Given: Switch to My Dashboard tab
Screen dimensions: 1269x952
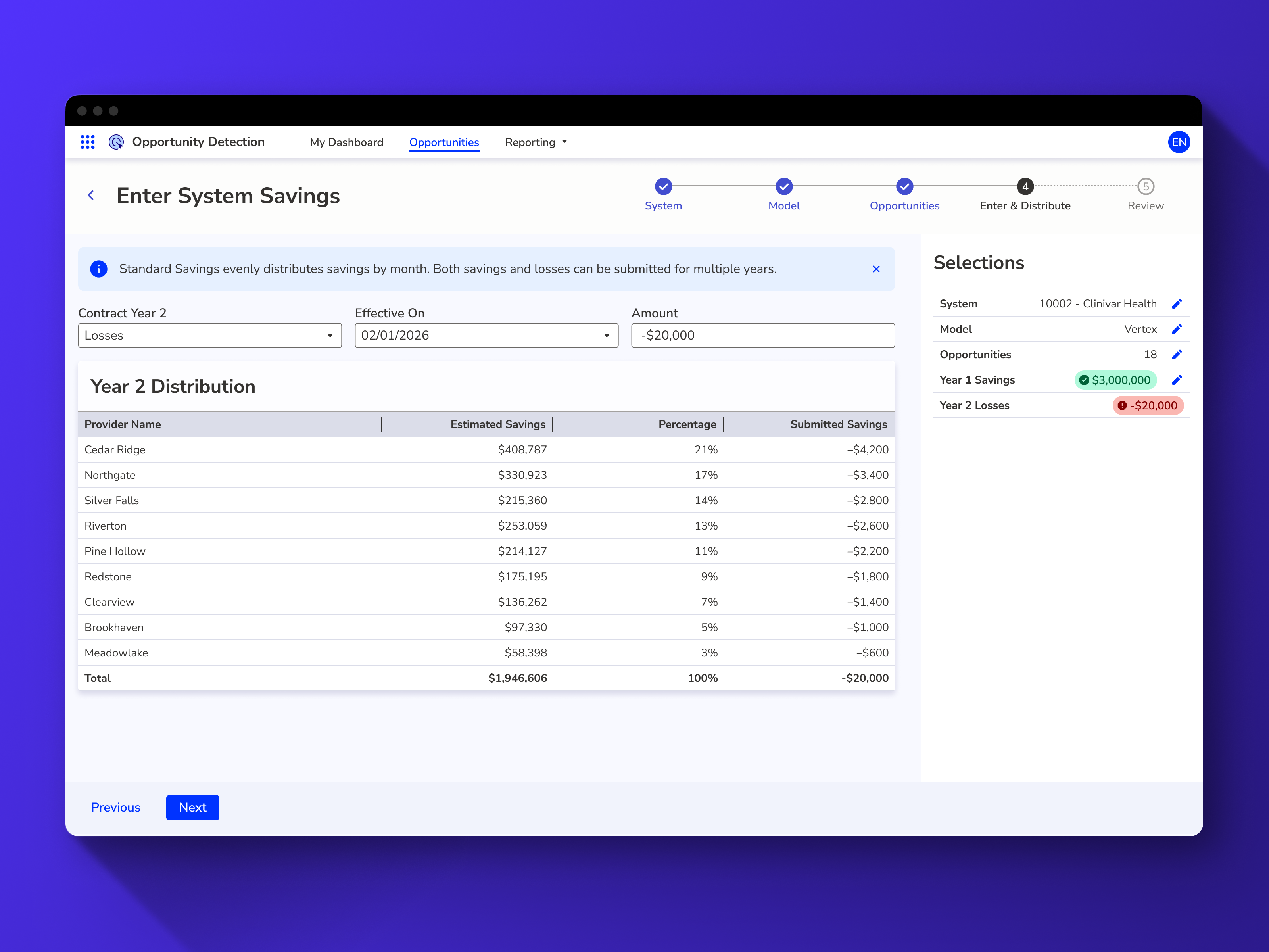Looking at the screenshot, I should 346,142.
